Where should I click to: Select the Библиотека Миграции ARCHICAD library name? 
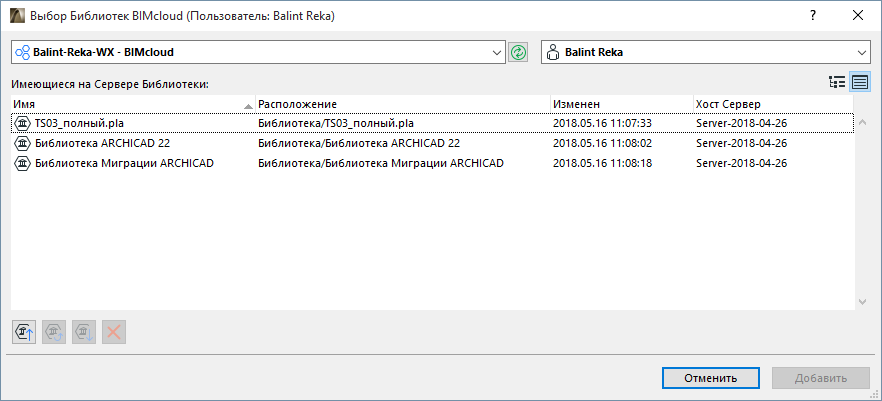tap(124, 164)
